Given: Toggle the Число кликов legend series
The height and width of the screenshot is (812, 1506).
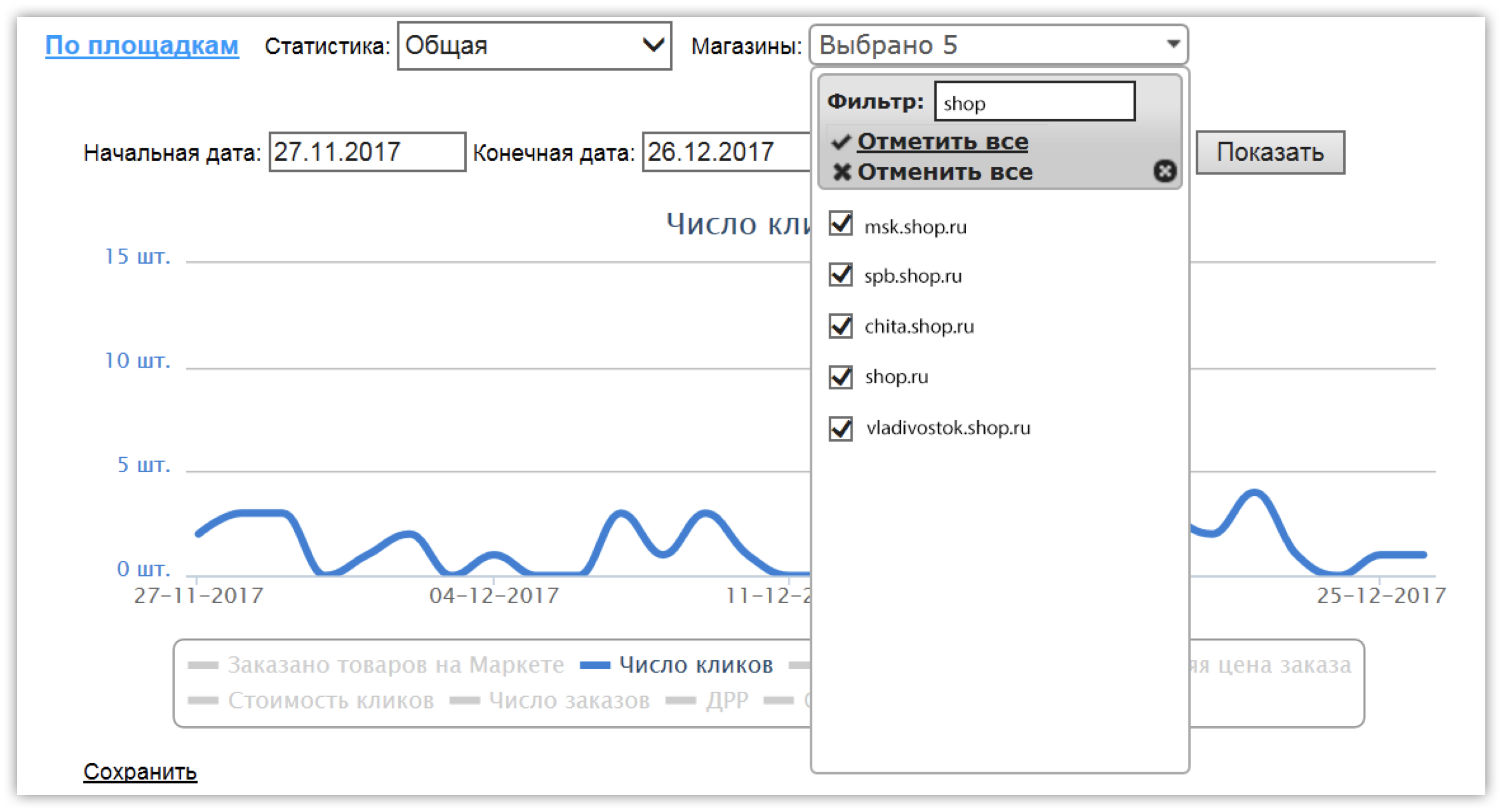Looking at the screenshot, I should coord(695,664).
